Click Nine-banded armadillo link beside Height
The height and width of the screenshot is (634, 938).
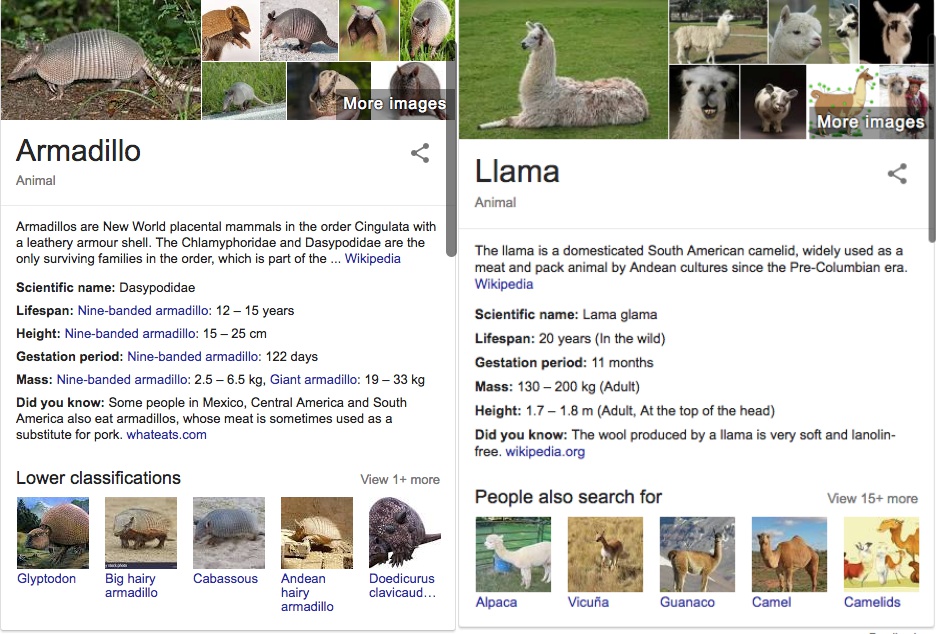[131, 334]
